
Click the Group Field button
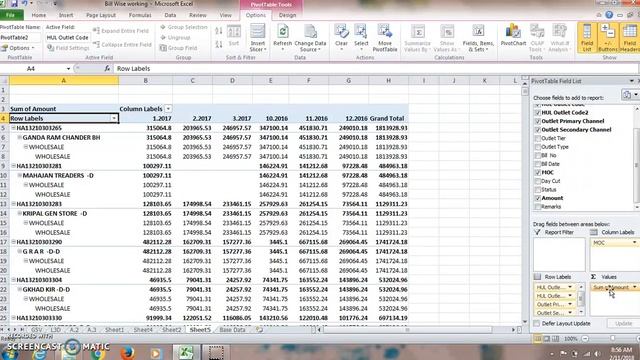(x=178, y=48)
